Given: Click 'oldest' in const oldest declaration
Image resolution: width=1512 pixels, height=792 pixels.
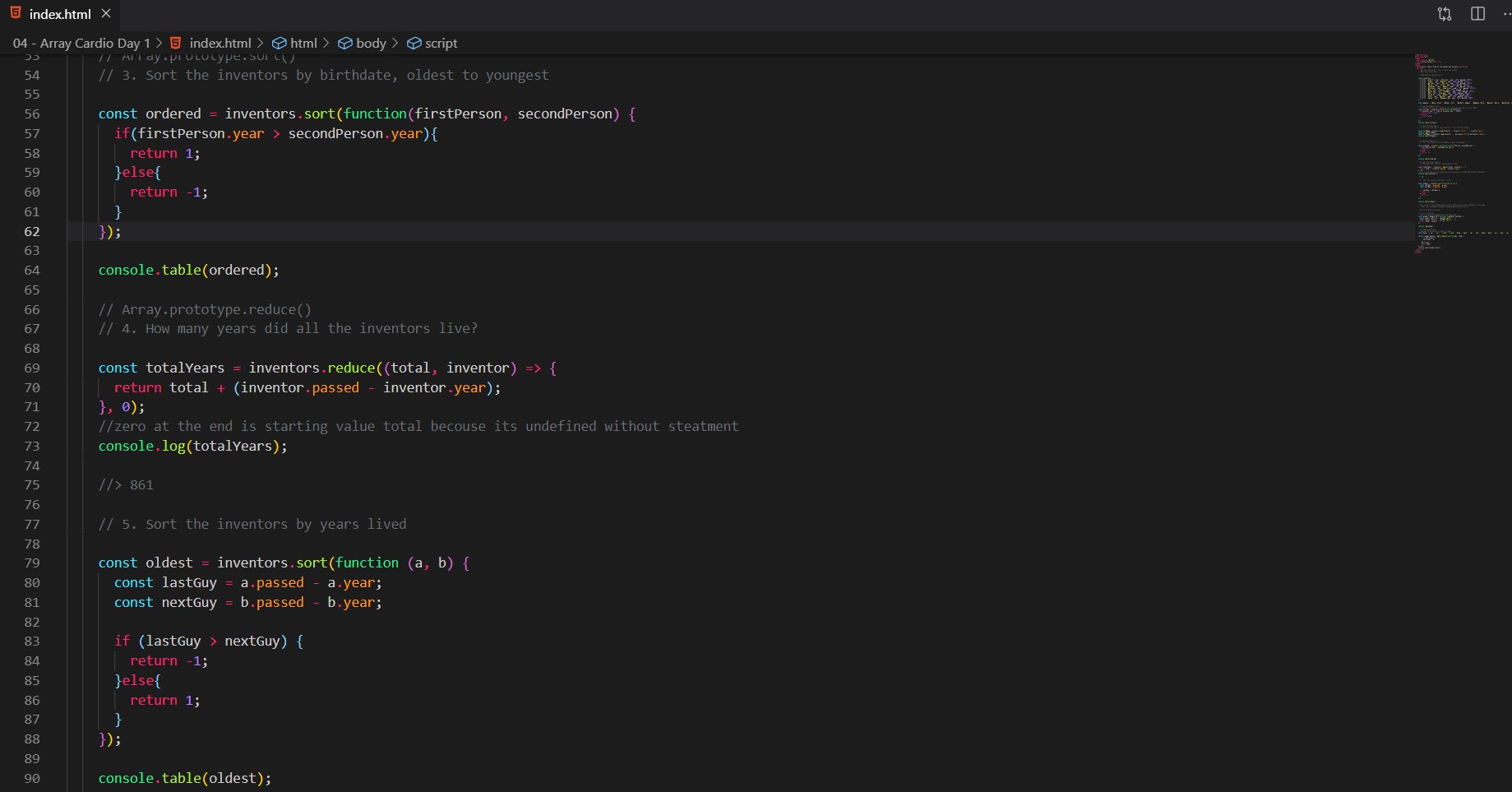Looking at the screenshot, I should (x=169, y=563).
